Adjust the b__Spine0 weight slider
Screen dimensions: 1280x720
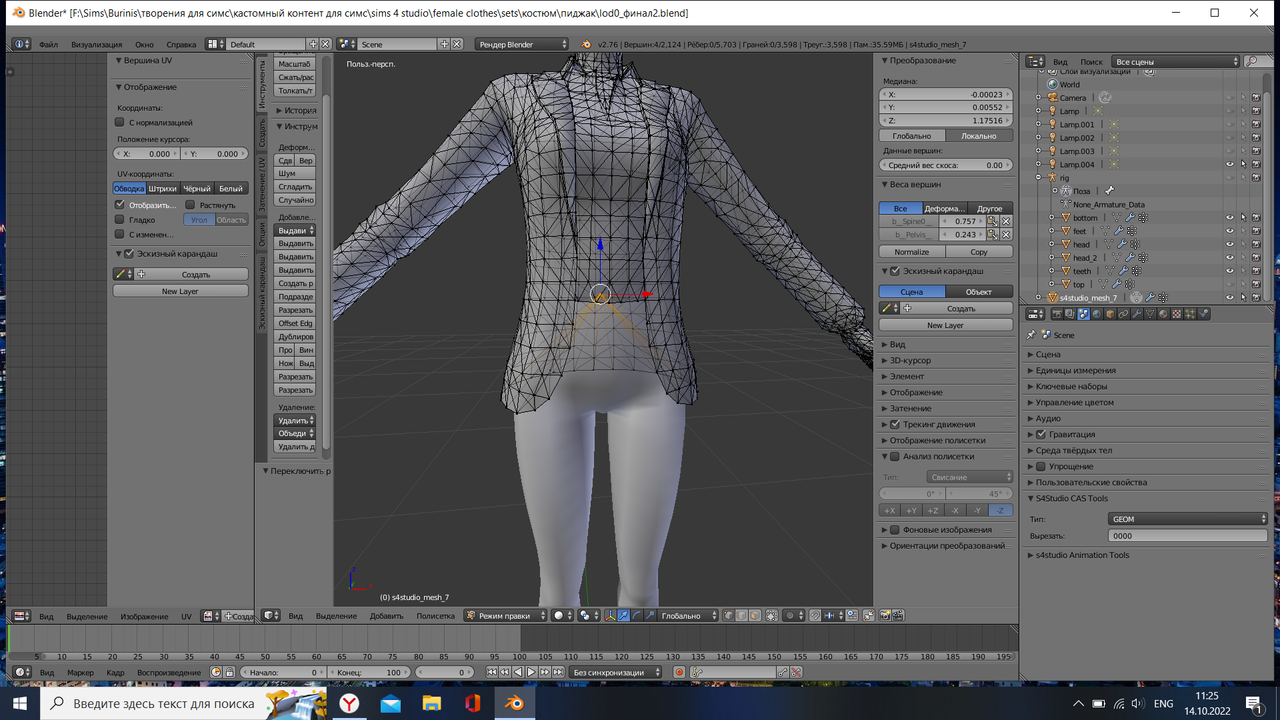point(963,221)
